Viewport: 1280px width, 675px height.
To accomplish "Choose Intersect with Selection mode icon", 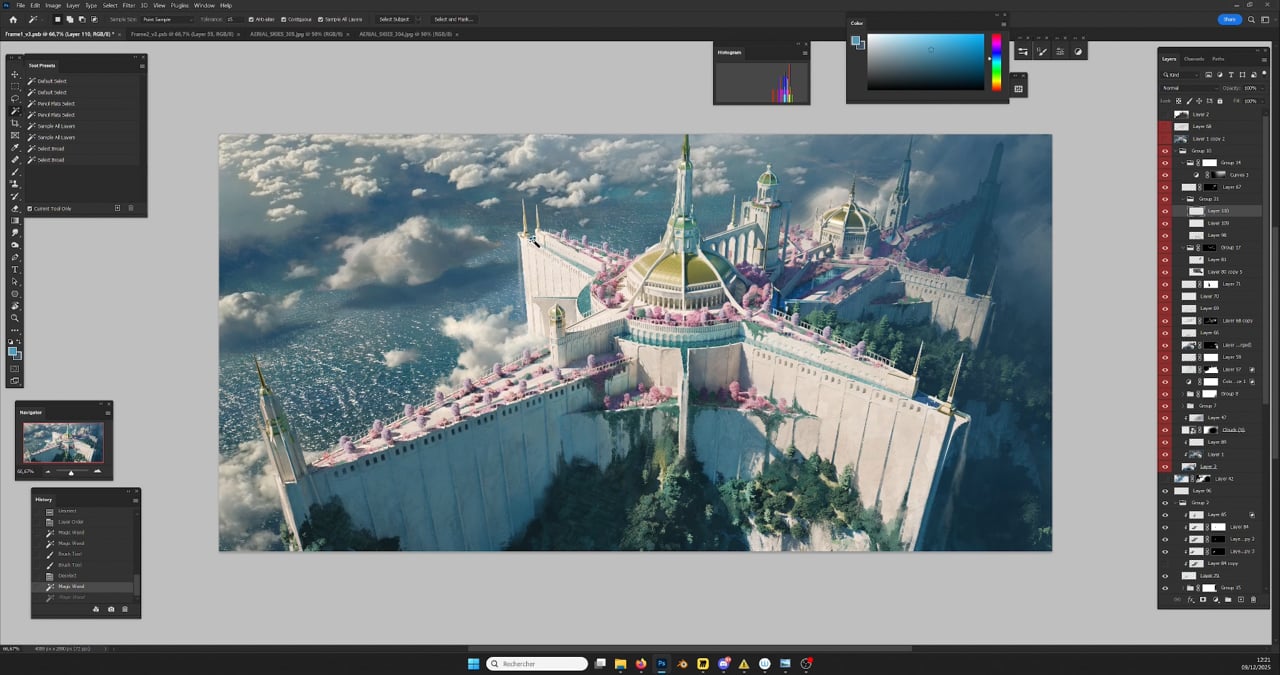I will point(94,19).
